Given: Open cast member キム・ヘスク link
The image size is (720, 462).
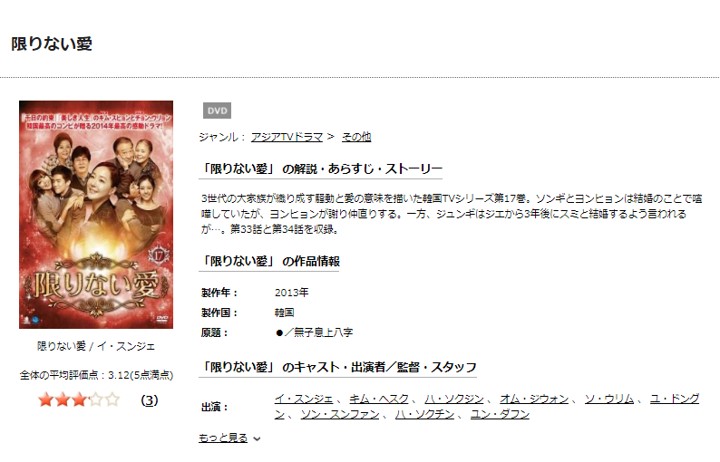Looking at the screenshot, I should [x=379, y=399].
